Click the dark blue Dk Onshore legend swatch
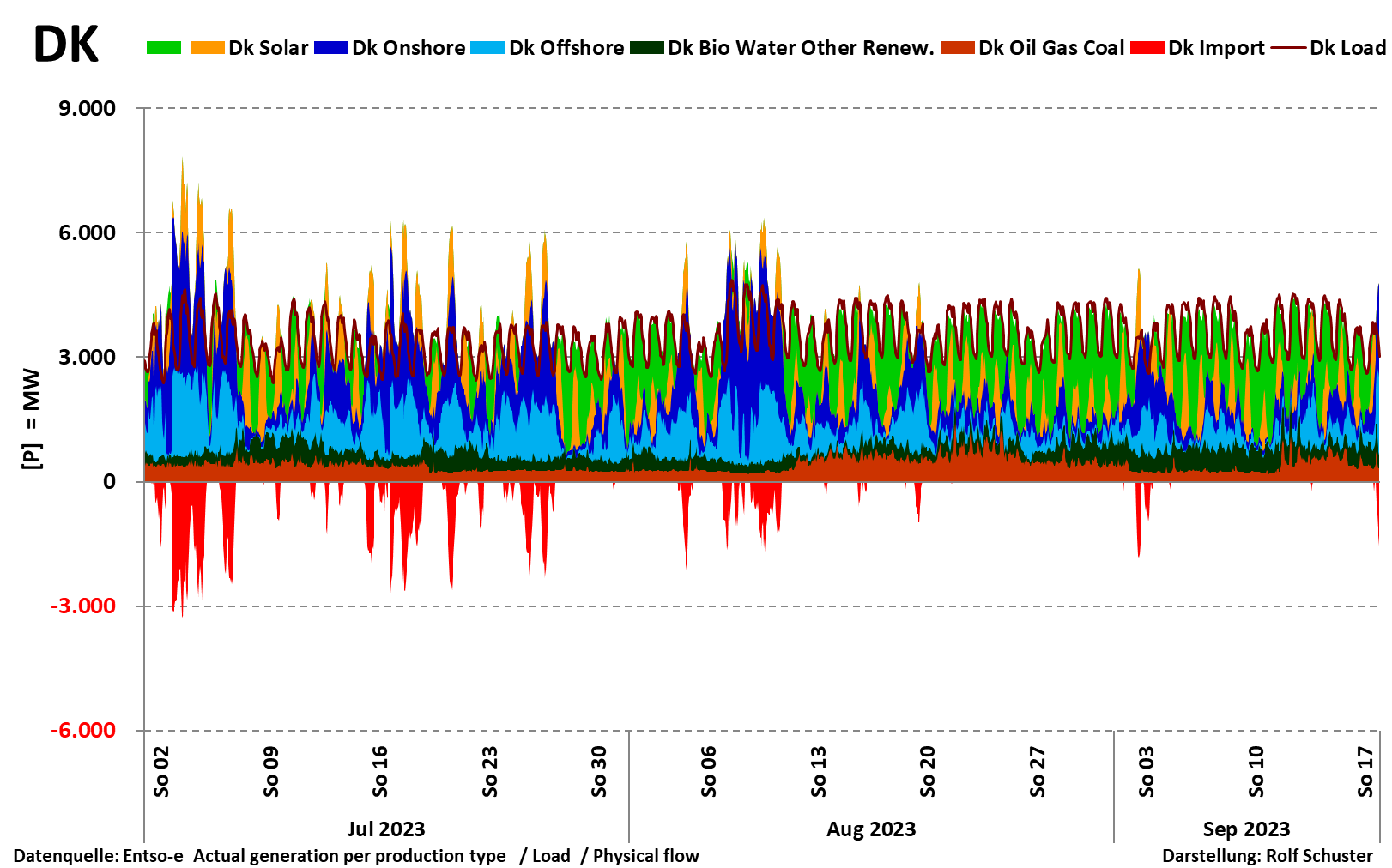This screenshot has height=868, width=1392. tap(331, 48)
